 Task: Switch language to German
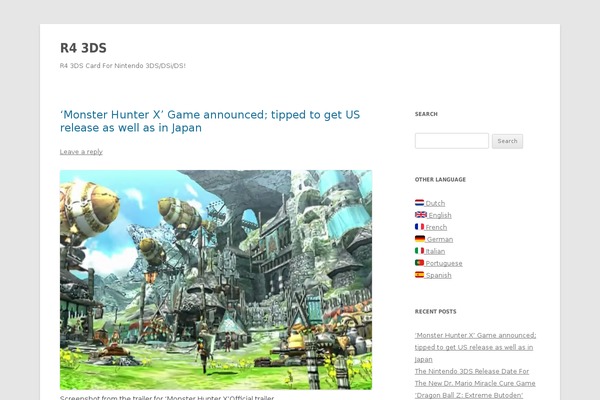click(439, 239)
